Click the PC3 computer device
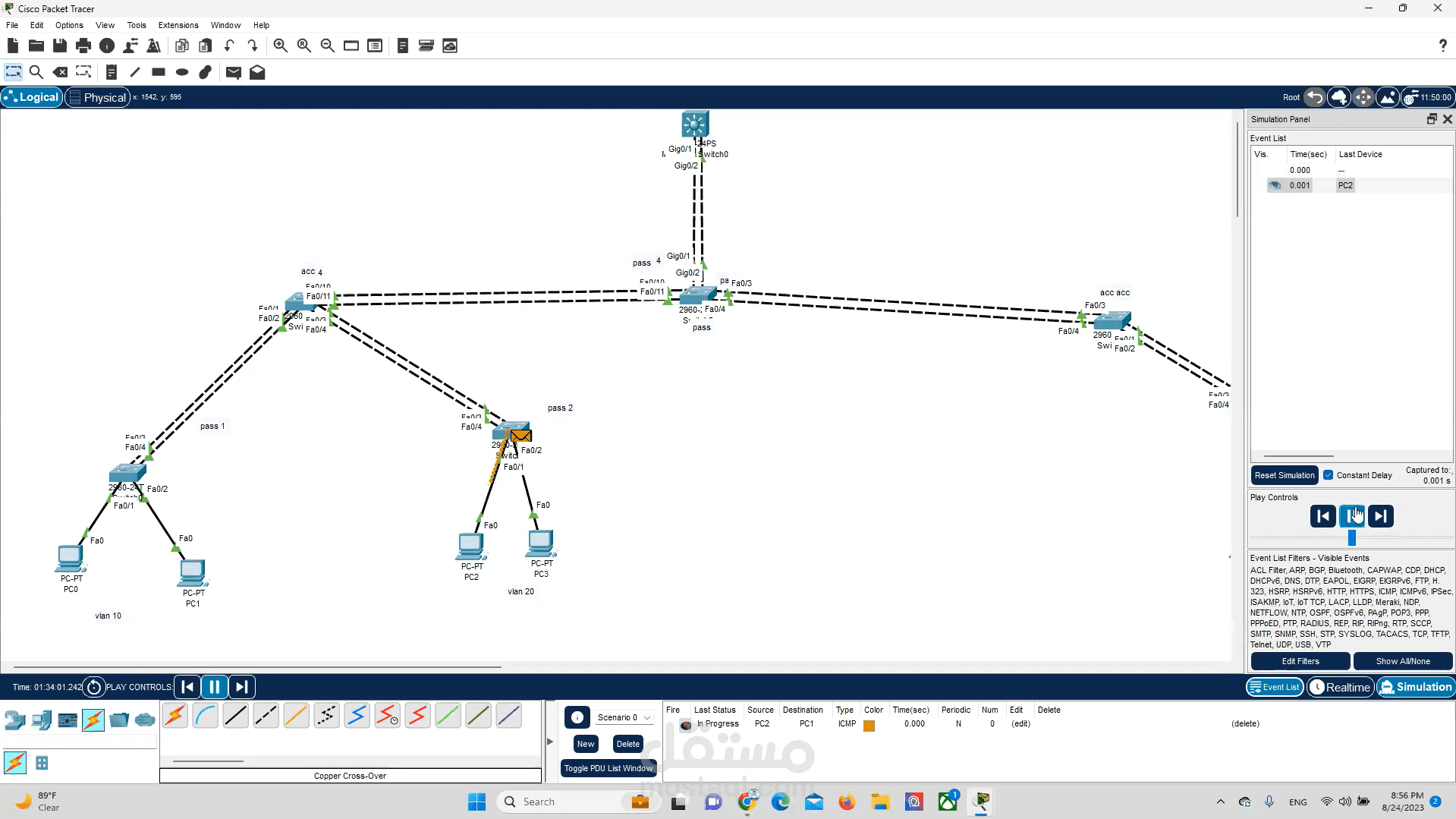This screenshot has width=1456, height=819. point(541,543)
